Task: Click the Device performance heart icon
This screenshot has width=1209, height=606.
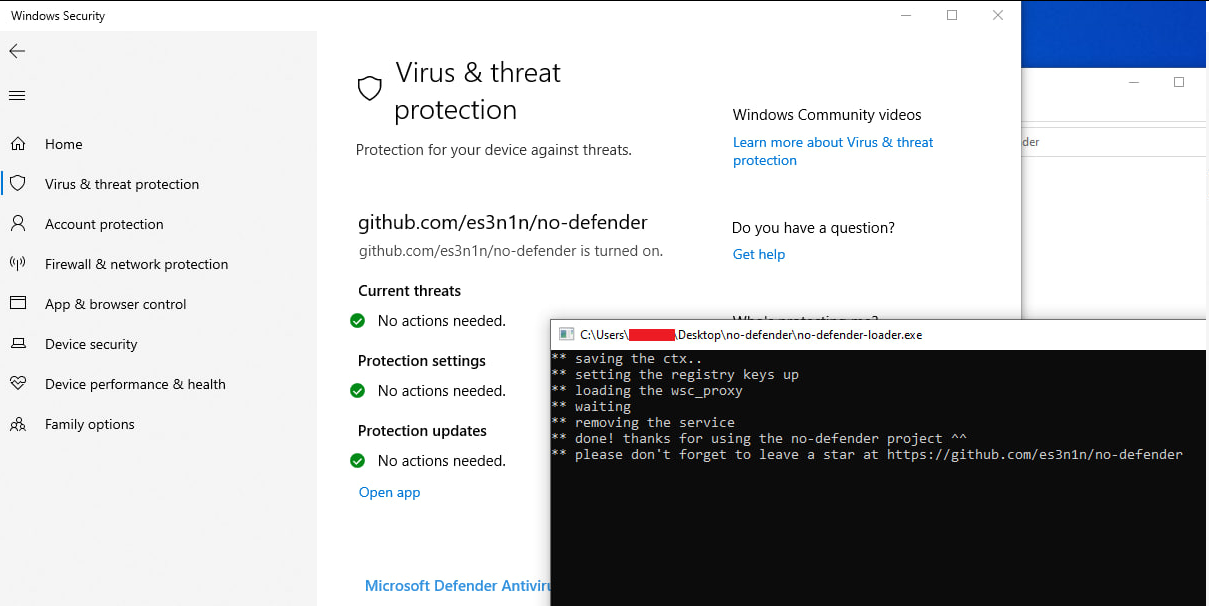Action: pos(17,384)
